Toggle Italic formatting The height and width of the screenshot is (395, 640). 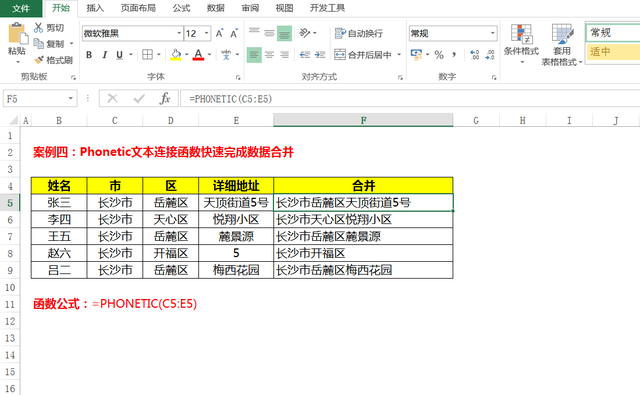tap(104, 55)
